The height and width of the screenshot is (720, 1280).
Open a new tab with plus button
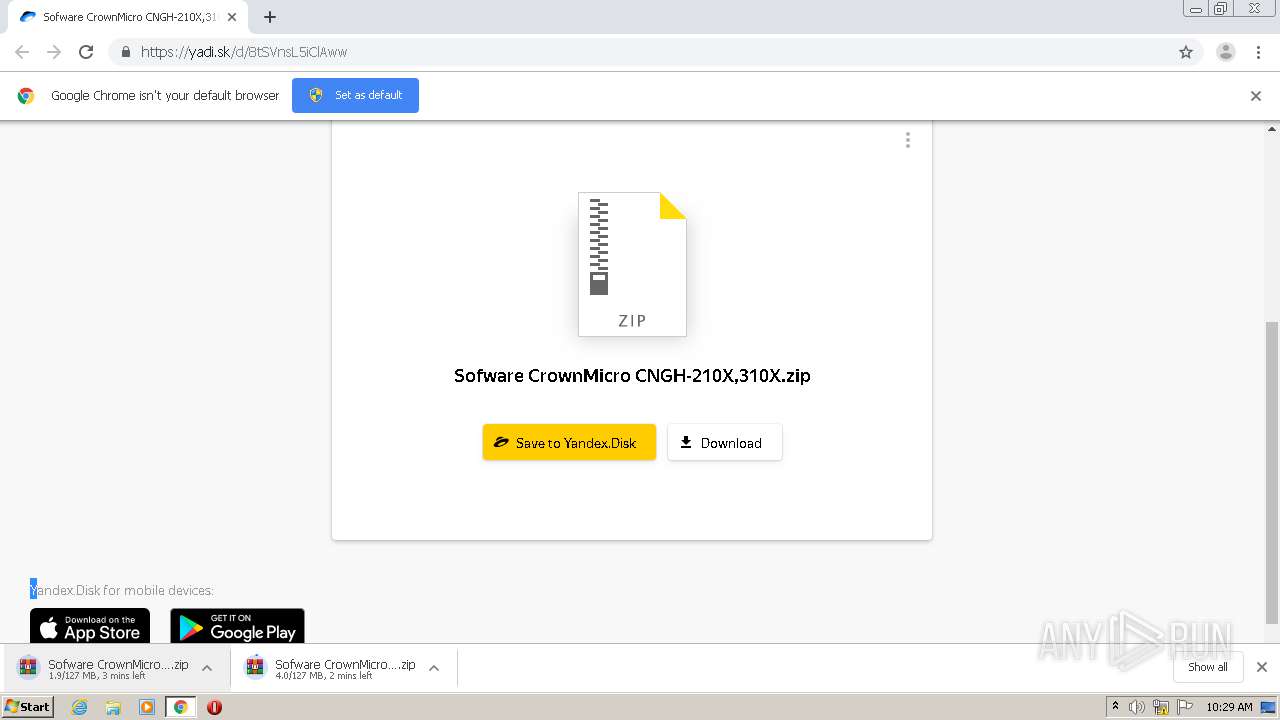pyautogui.click(x=270, y=17)
